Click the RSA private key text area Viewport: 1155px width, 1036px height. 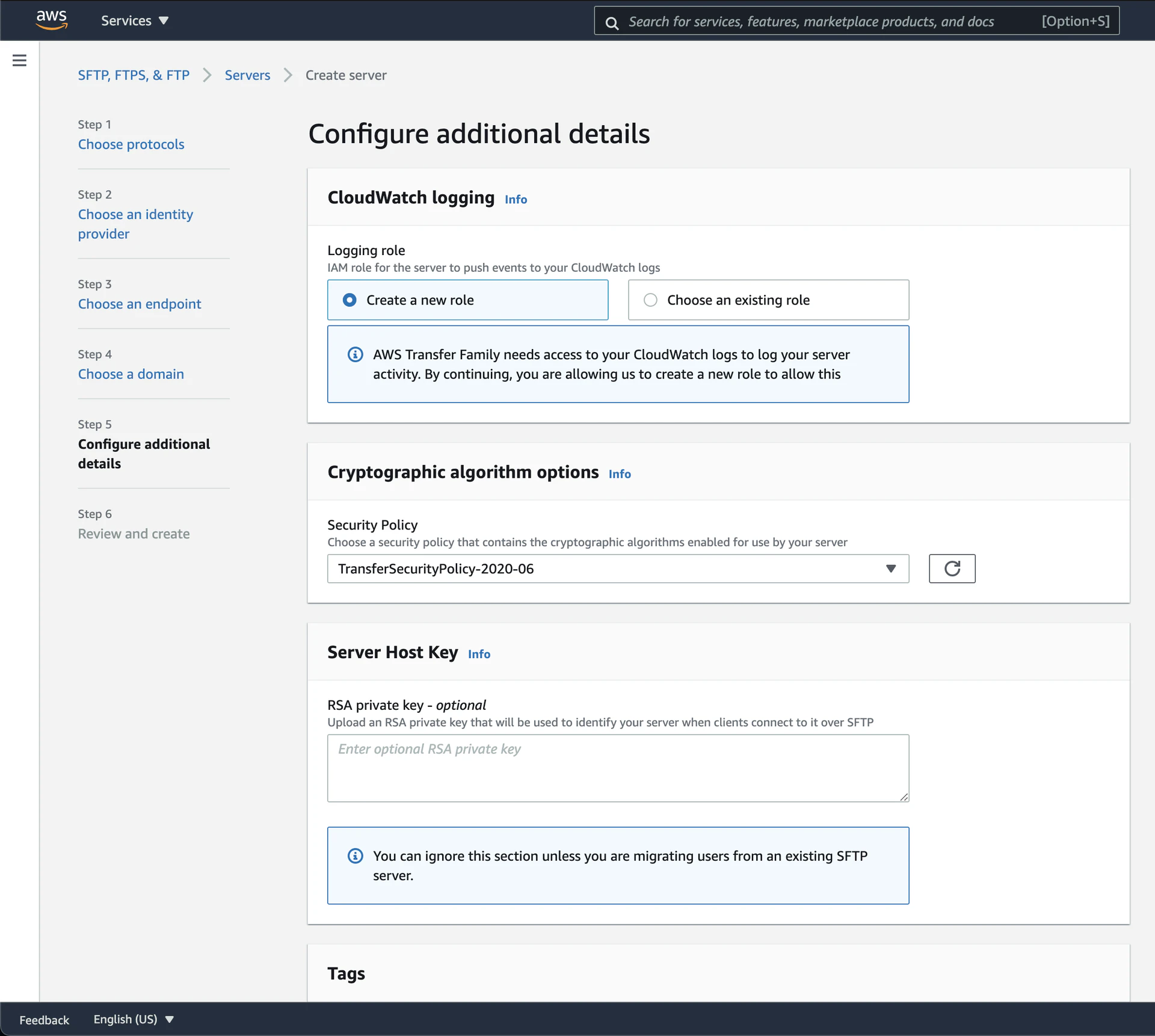coord(618,768)
